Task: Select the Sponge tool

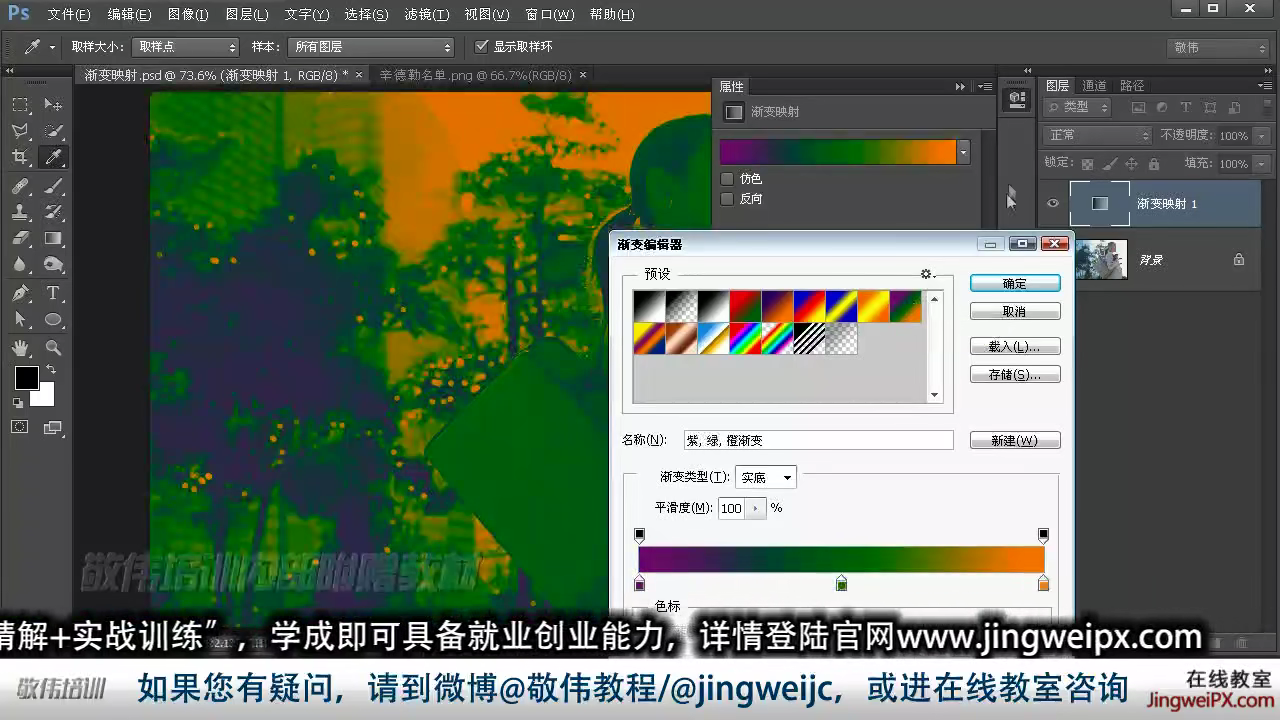Action: pyautogui.click(x=53, y=264)
